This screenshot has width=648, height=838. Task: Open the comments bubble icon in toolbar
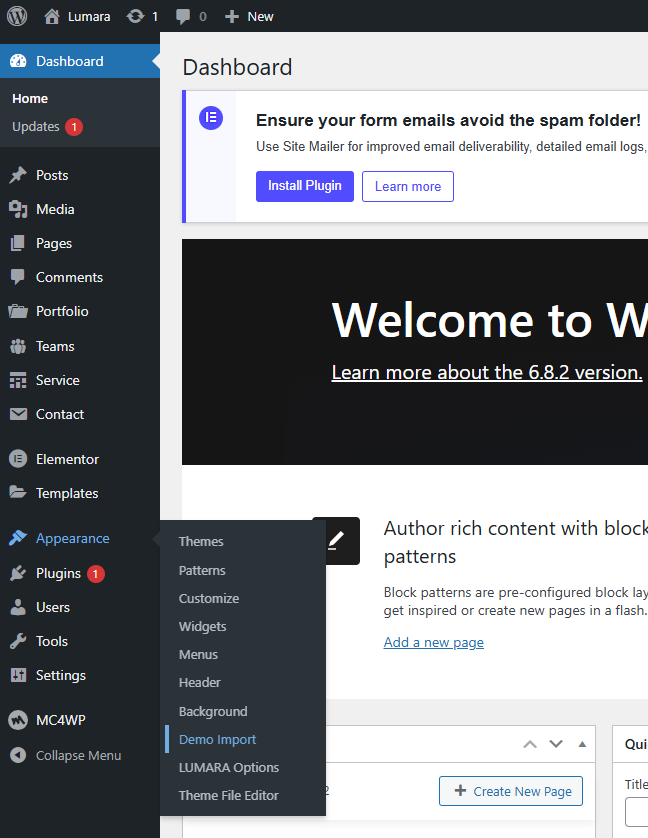coord(184,16)
